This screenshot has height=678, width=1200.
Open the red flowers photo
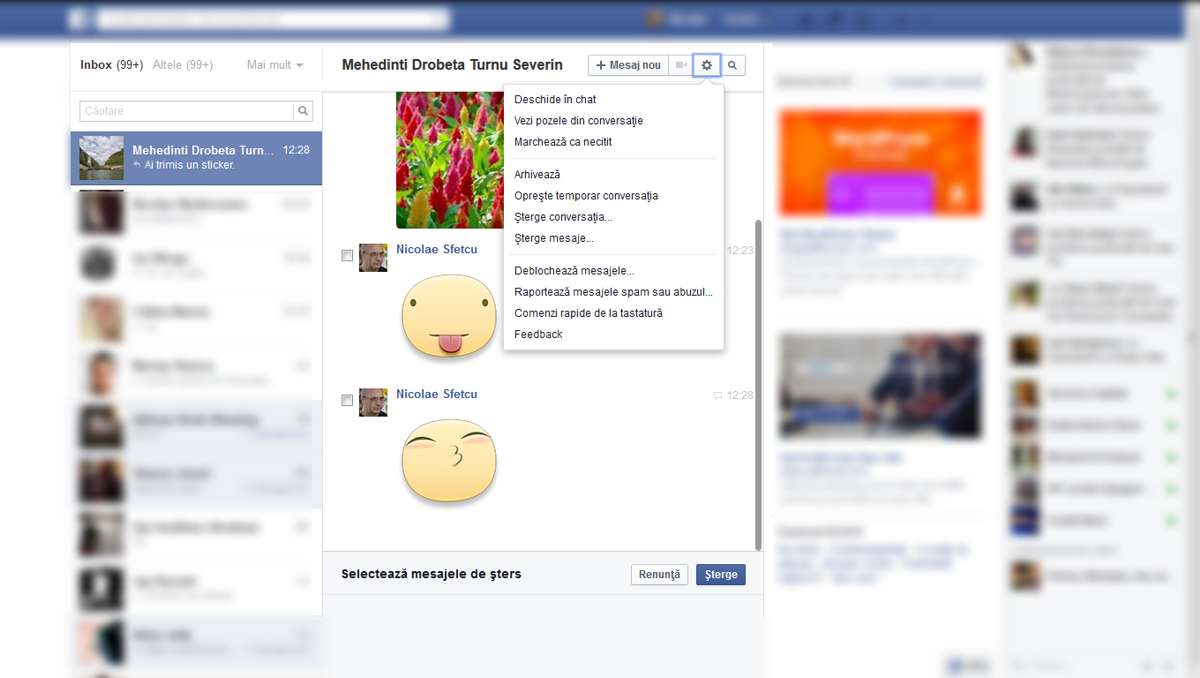click(450, 160)
